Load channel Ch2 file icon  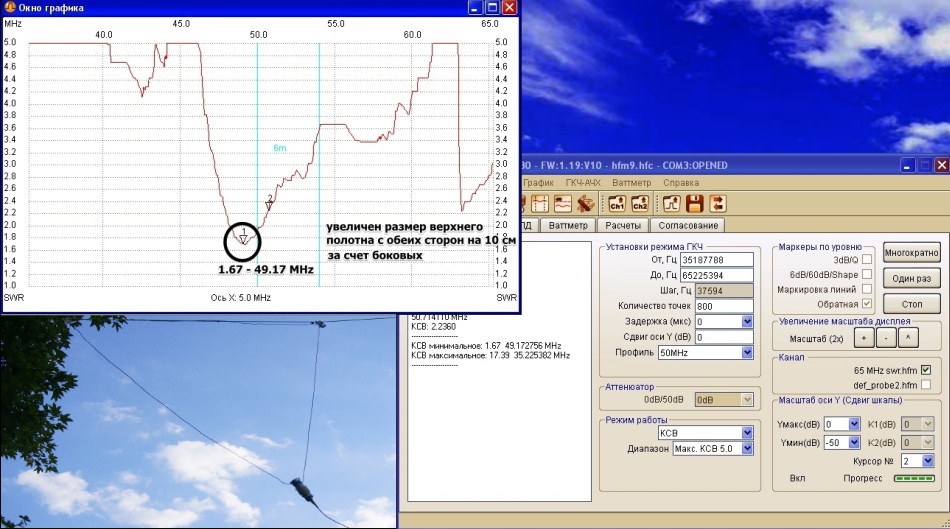click(640, 204)
